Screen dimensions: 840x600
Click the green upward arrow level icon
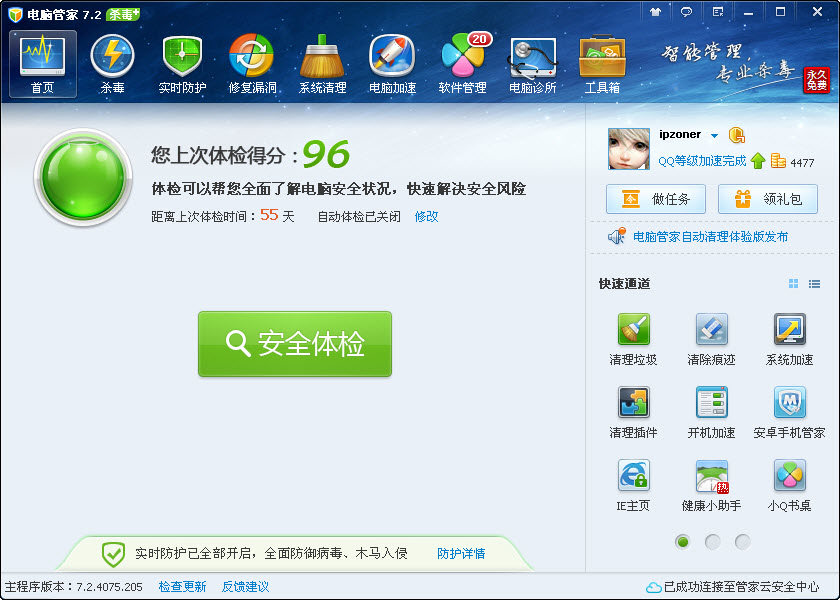click(758, 161)
